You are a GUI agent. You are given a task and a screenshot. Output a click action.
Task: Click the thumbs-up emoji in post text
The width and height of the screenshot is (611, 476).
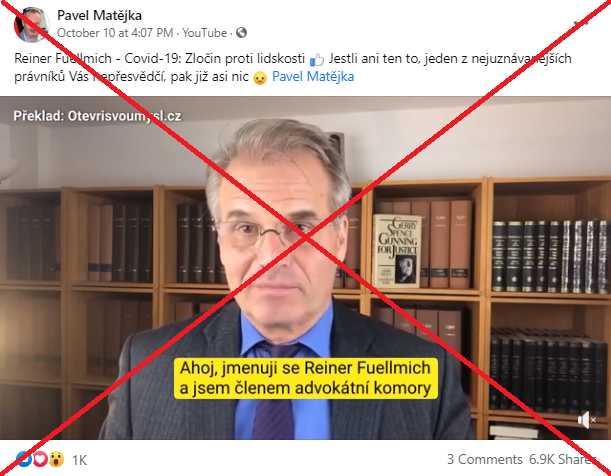point(317,60)
